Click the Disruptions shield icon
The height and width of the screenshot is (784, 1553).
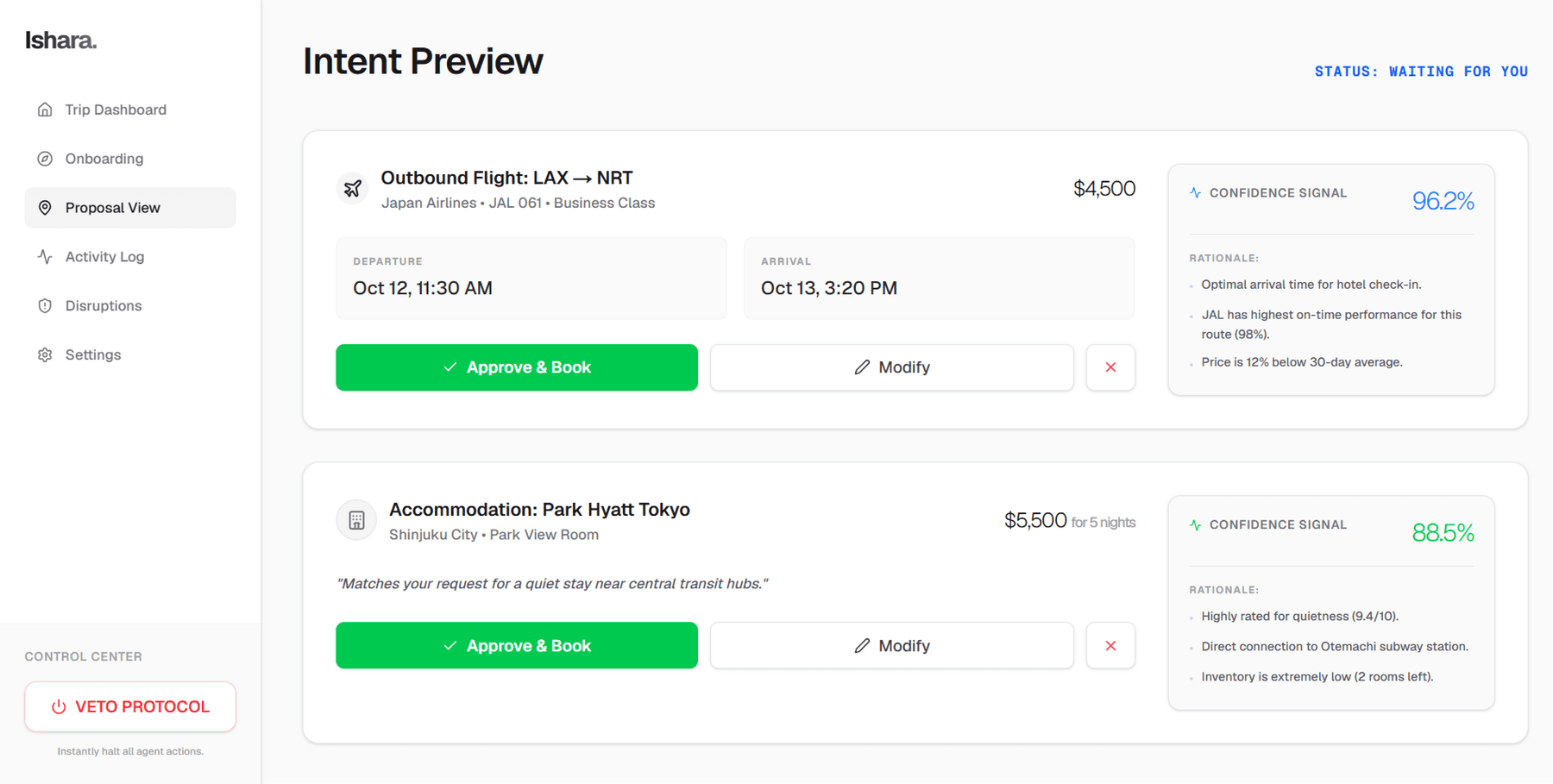tap(45, 306)
